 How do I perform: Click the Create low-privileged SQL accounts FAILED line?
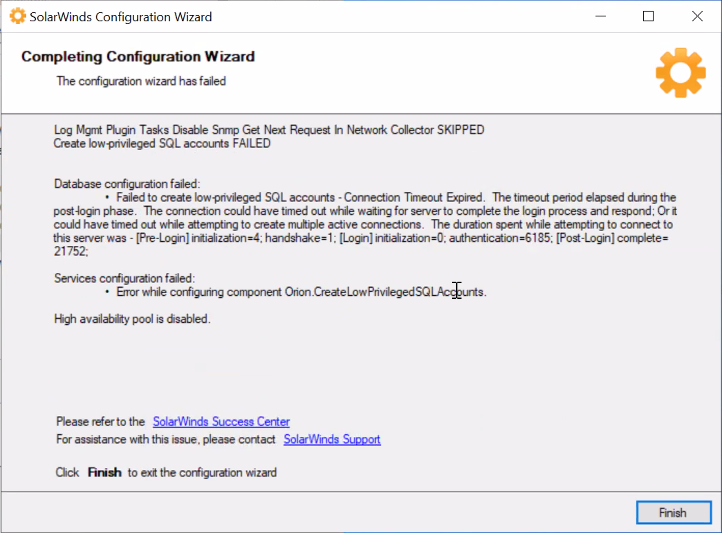coord(162,144)
